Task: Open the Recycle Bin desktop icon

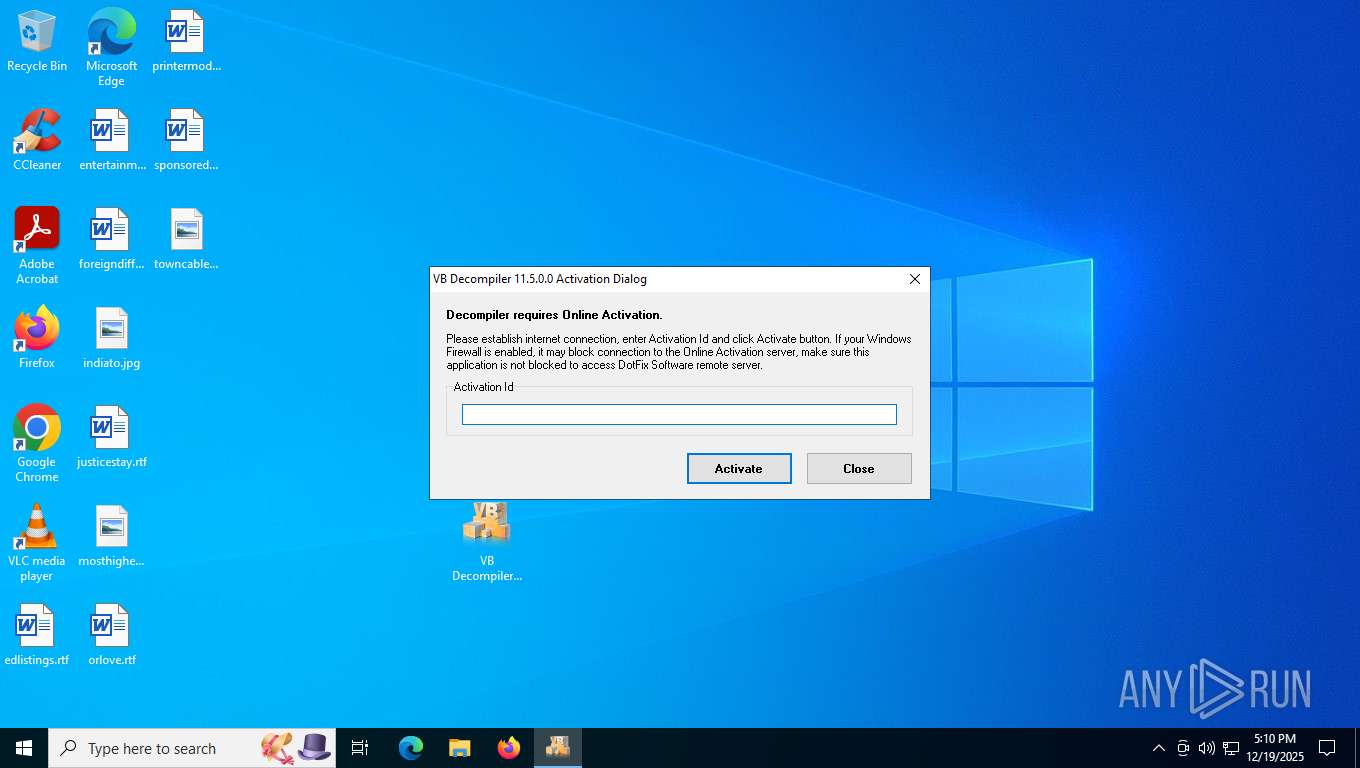Action: click(37, 42)
